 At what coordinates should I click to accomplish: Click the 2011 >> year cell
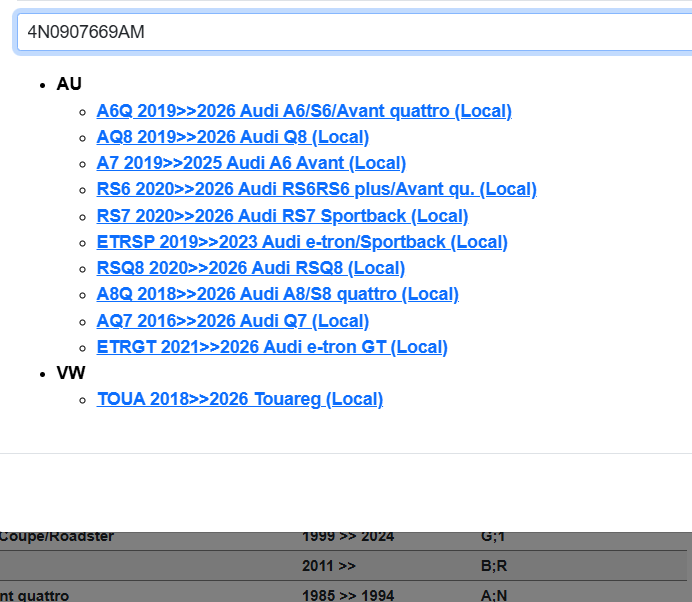click(x=328, y=566)
